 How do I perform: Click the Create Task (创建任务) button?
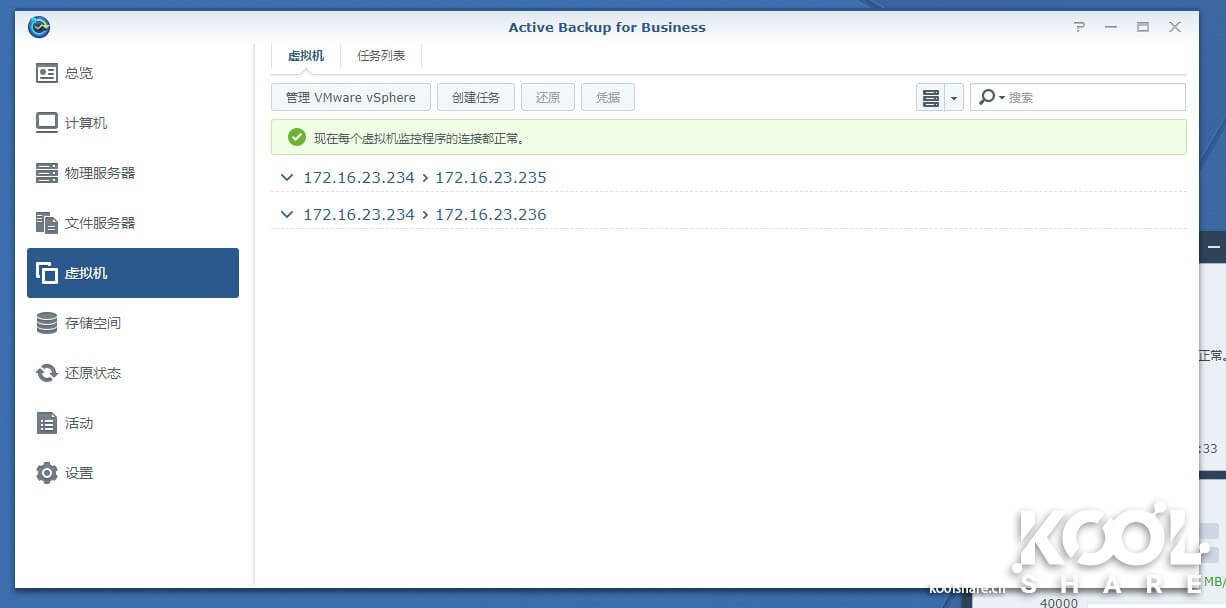click(476, 97)
